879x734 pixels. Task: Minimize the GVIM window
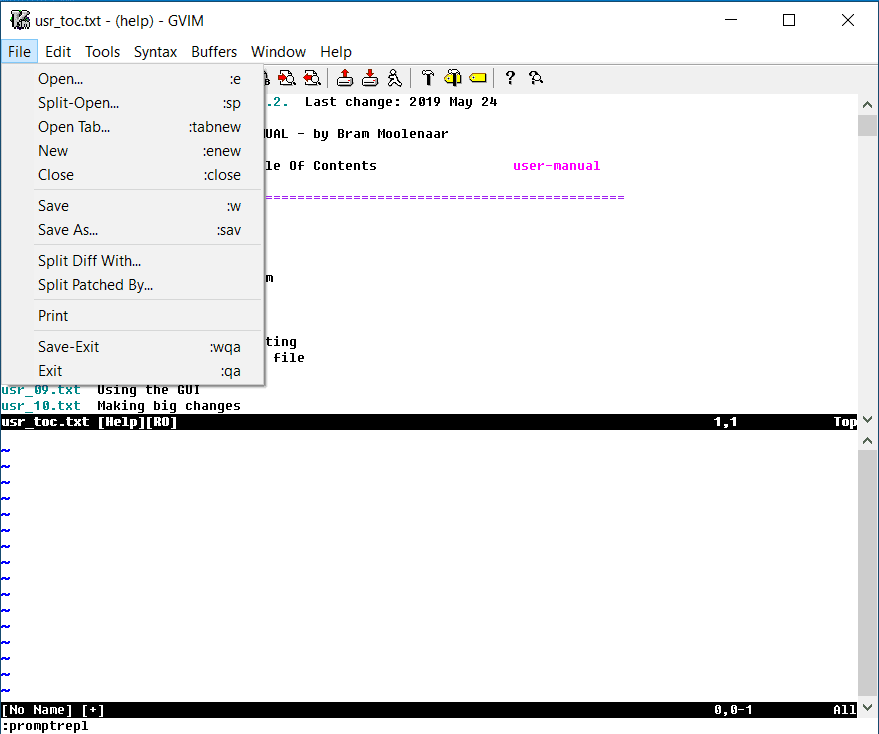[731, 20]
